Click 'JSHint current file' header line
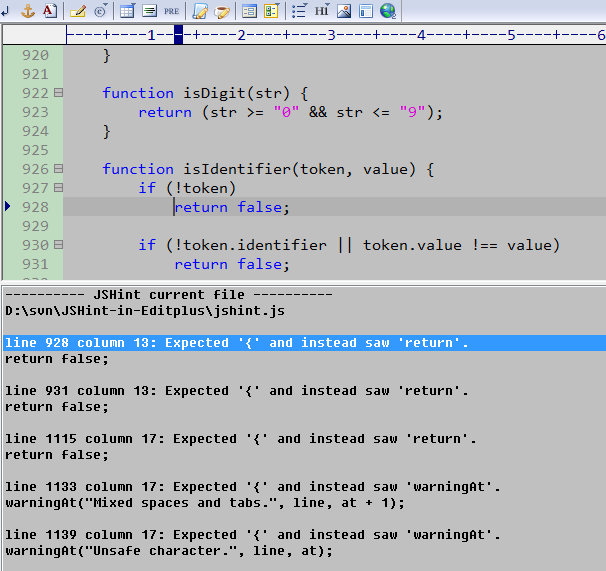This screenshot has height=571, width=606. (x=169, y=295)
